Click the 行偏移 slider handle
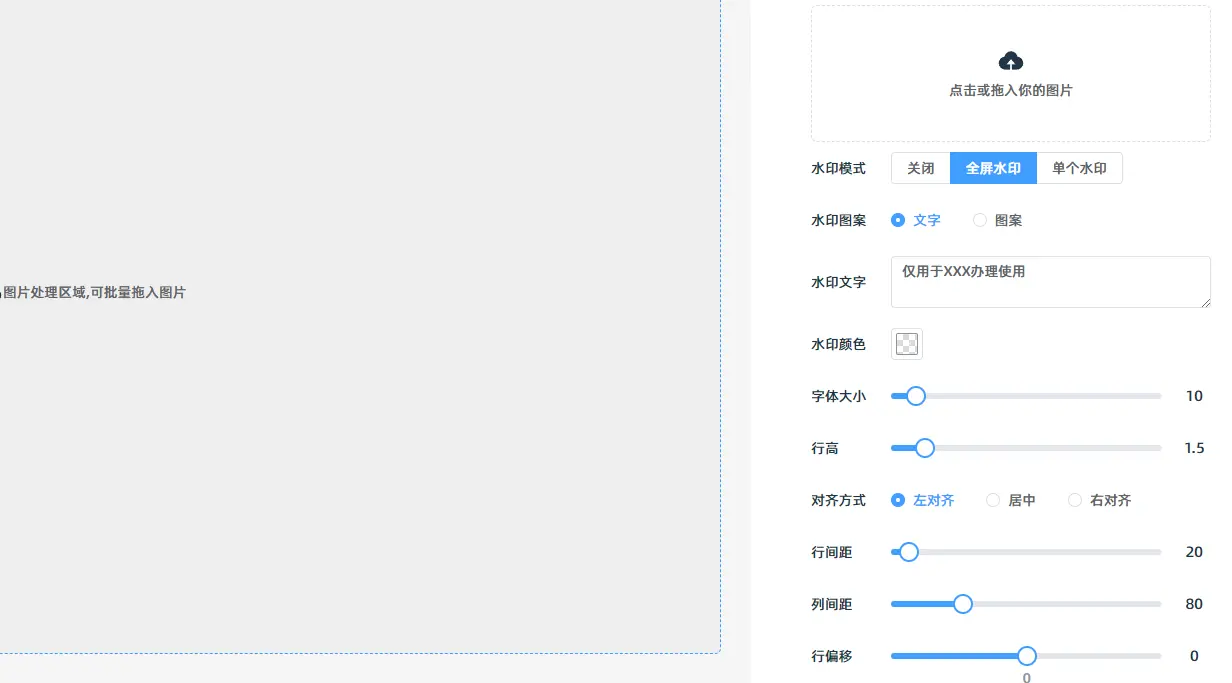 (1027, 656)
